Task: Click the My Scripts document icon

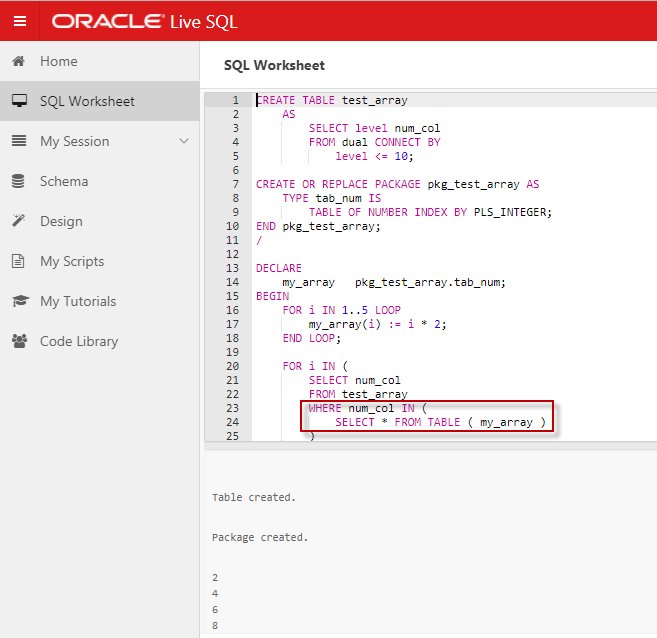Action: coord(18,261)
